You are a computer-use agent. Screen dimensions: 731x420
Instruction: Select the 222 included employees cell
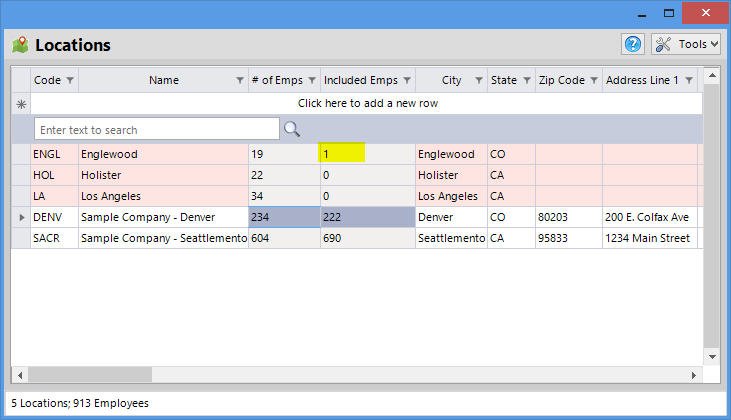click(x=368, y=217)
